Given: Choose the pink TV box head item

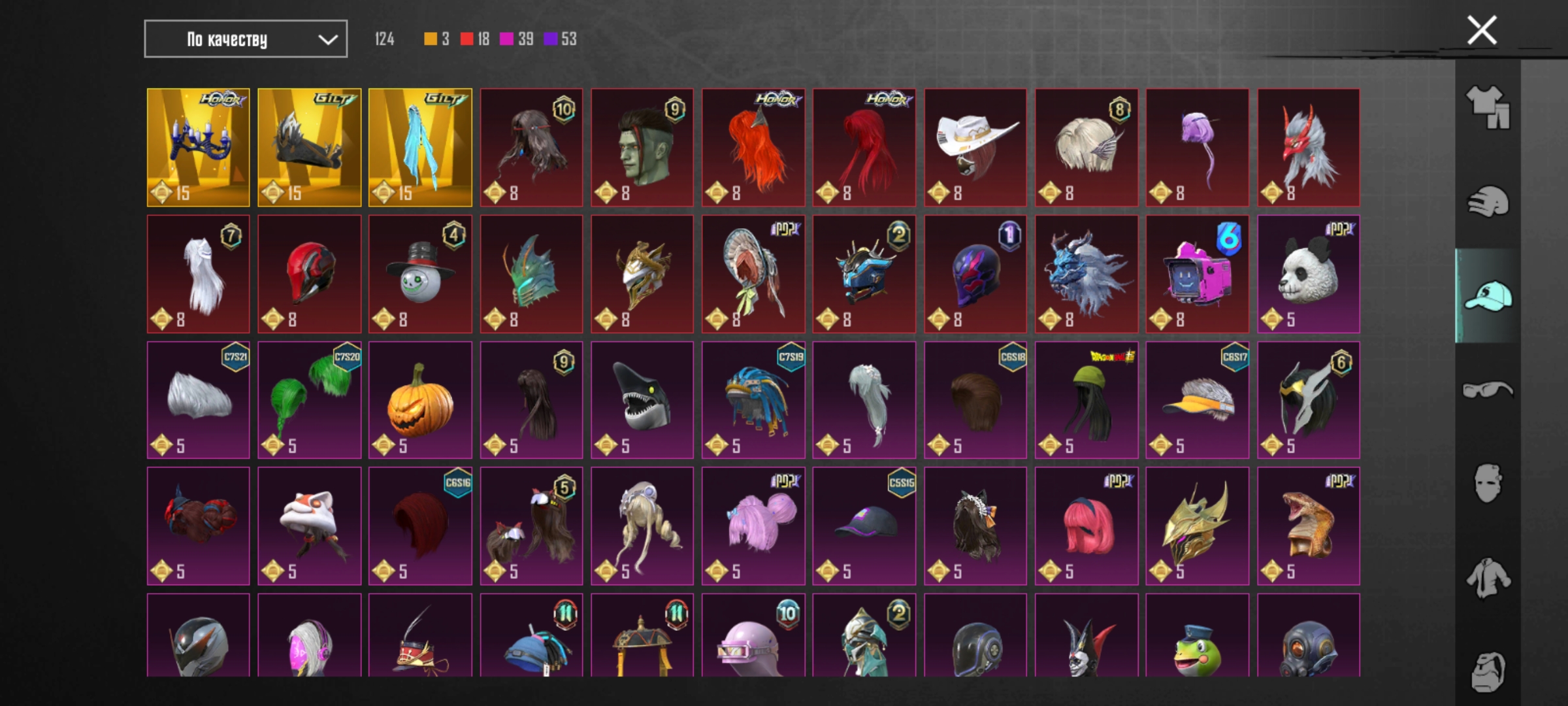Looking at the screenshot, I should click(1198, 274).
